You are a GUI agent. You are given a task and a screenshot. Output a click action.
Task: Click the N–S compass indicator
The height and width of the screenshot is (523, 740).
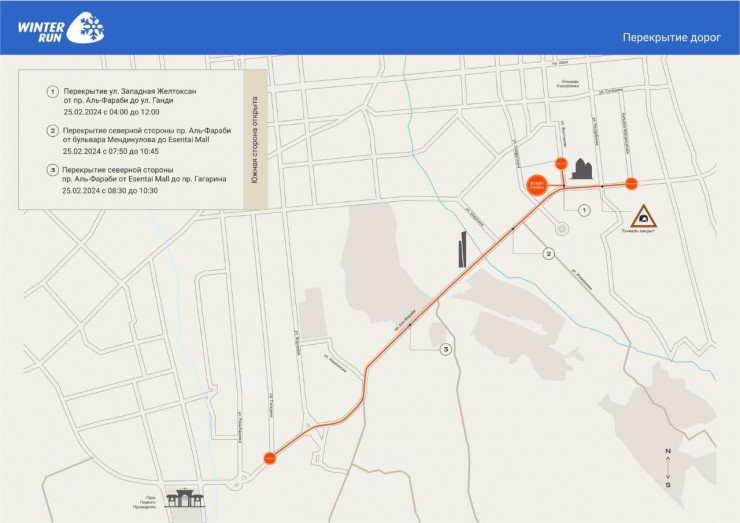pyautogui.click(x=668, y=468)
